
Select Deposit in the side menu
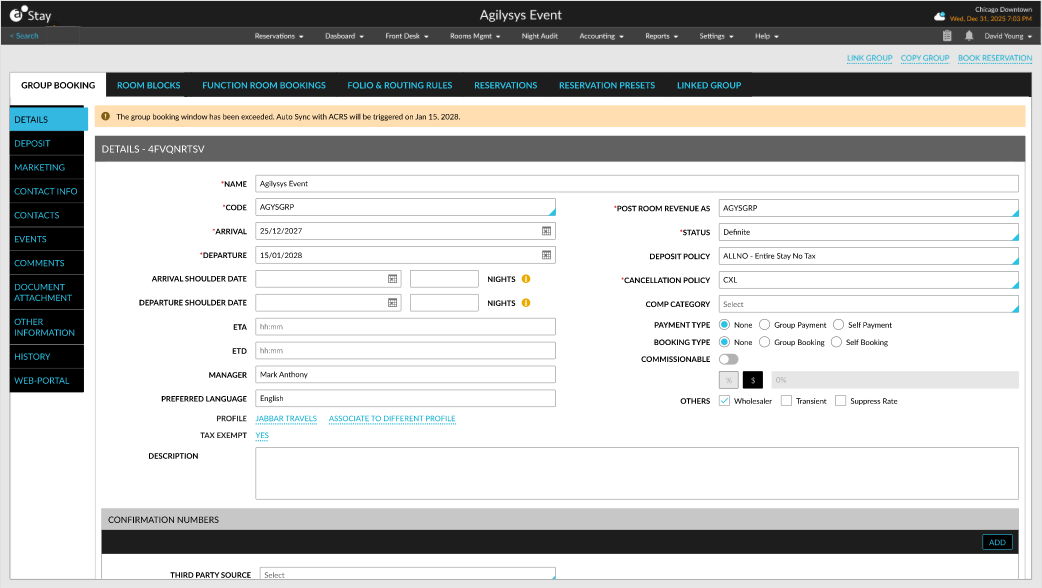47,144
